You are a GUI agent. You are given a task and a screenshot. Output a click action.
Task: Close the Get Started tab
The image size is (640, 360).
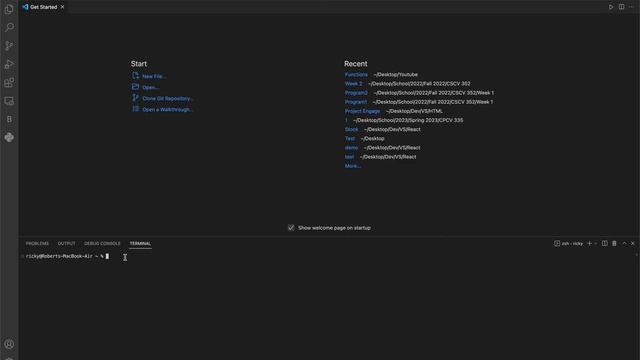62,7
